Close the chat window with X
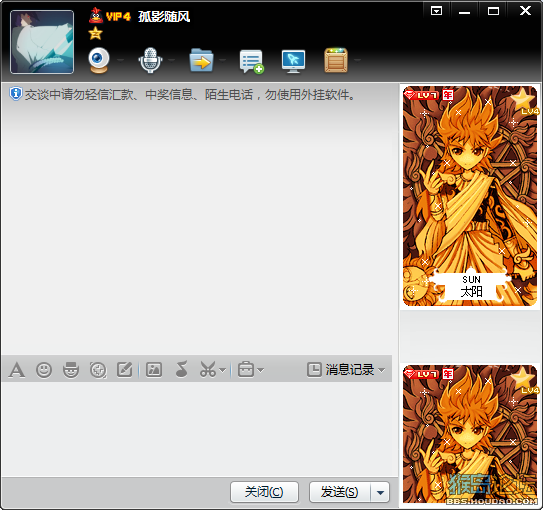The height and width of the screenshot is (510, 543). [525, 11]
